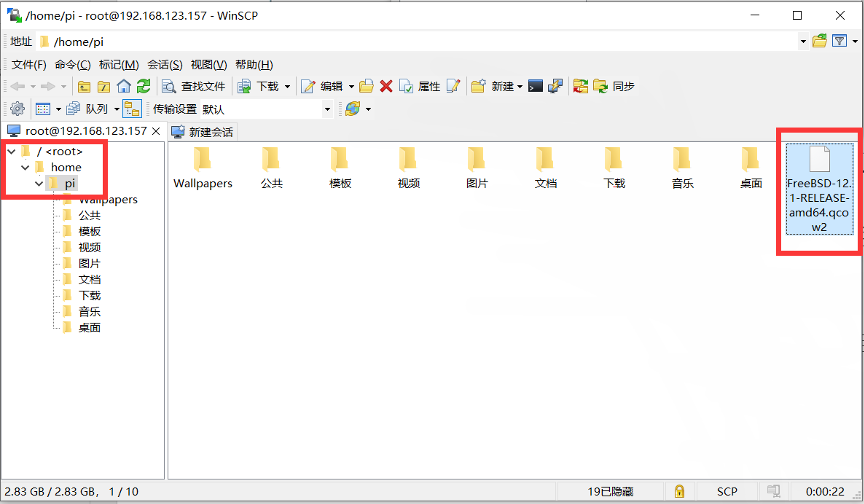Open the File (文件) menu
The width and height of the screenshot is (864, 504).
(x=29, y=65)
